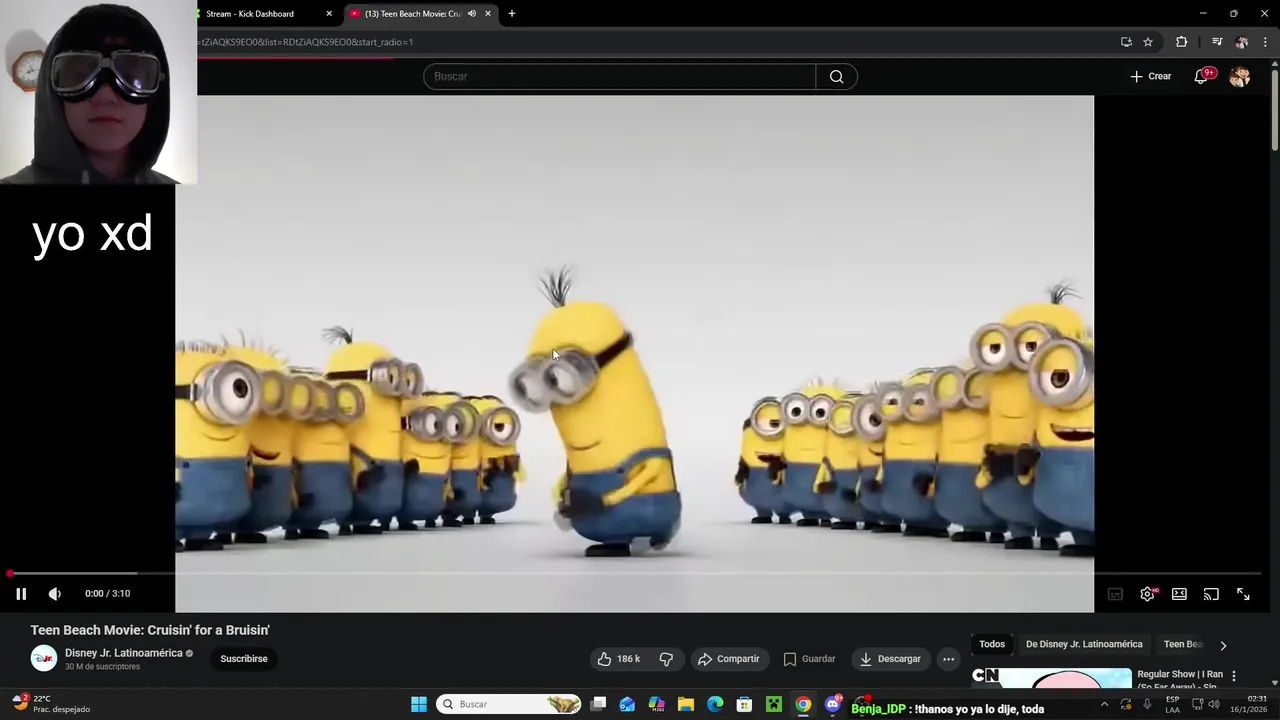Viewport: 1280px width, 720px height.
Task: Select the Todos filter chip
Action: [x=992, y=644]
